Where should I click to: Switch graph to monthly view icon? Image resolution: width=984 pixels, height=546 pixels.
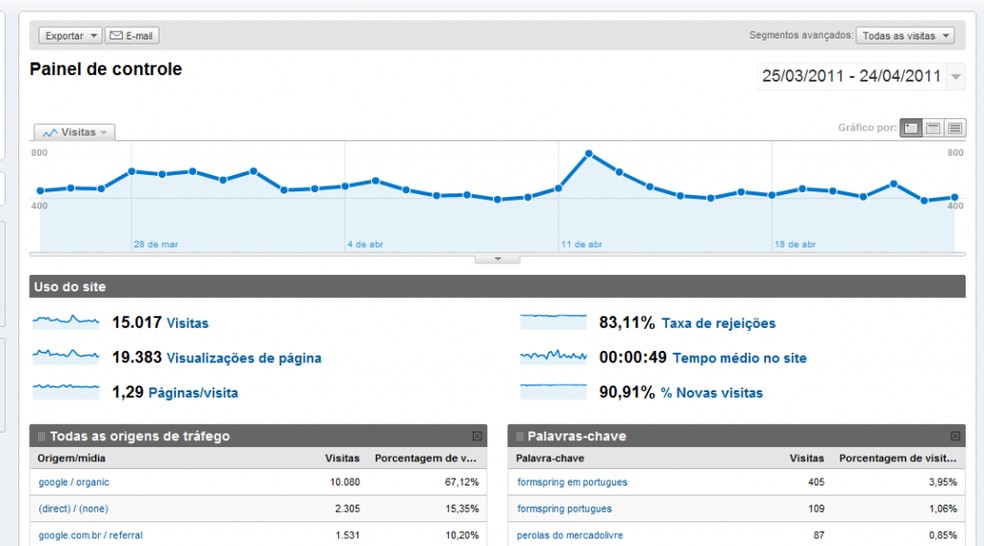(955, 128)
